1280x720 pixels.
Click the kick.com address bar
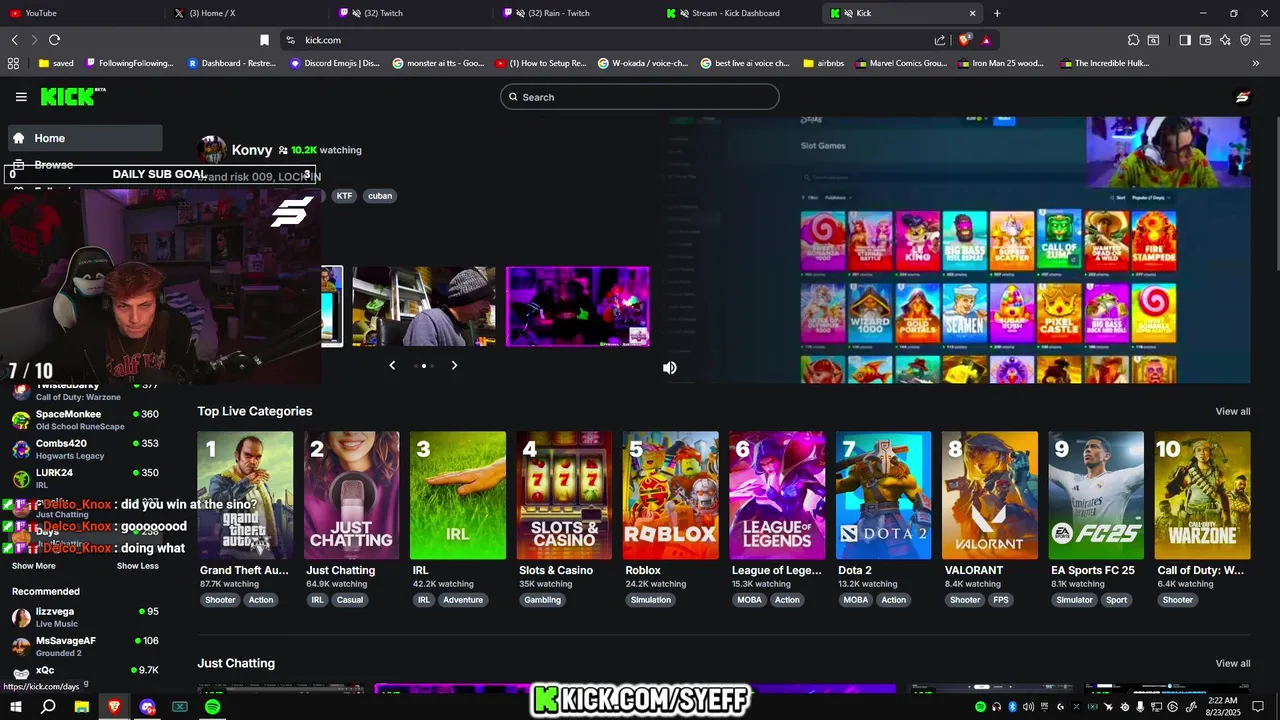pos(610,40)
